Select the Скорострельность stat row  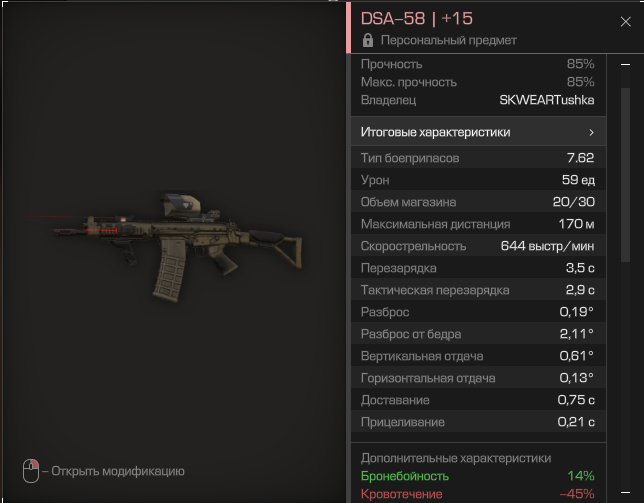pyautogui.click(x=478, y=246)
